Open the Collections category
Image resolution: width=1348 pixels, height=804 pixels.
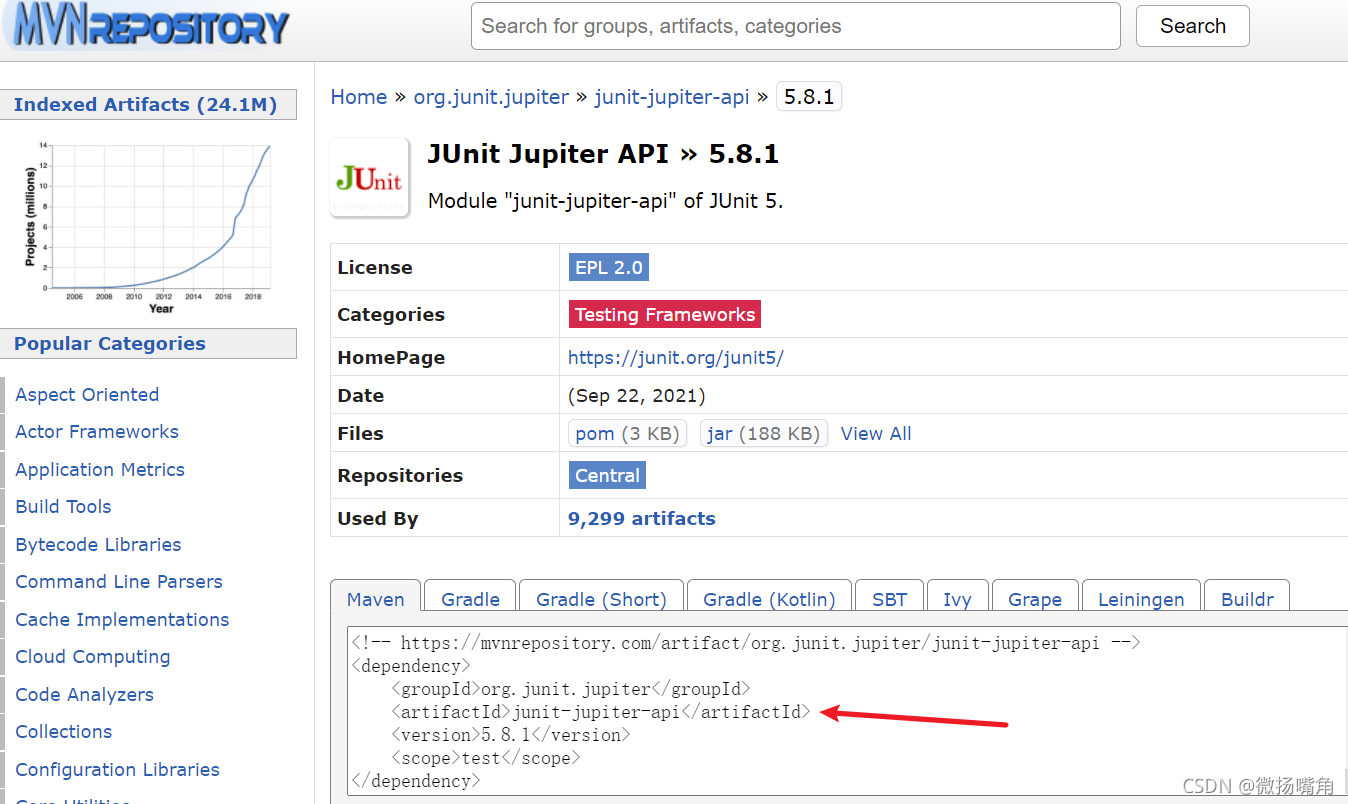coord(64,731)
